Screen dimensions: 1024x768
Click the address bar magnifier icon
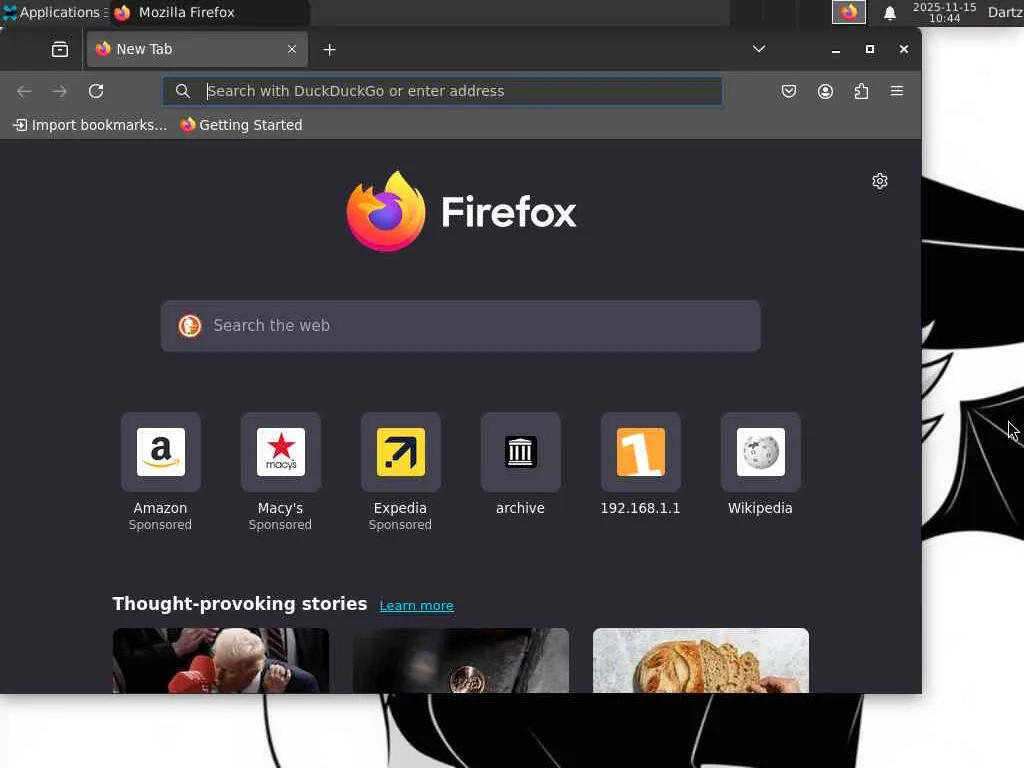[183, 91]
